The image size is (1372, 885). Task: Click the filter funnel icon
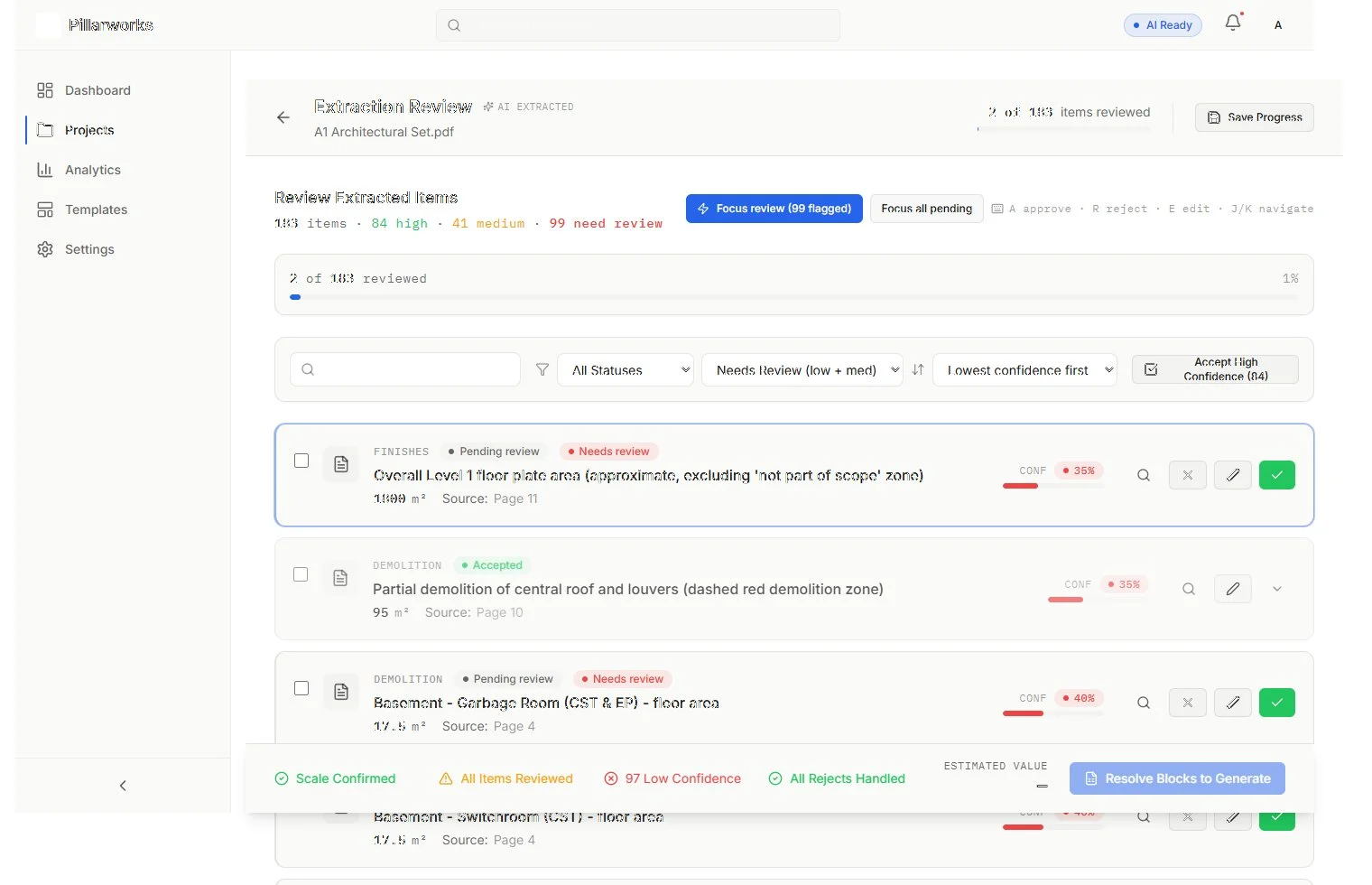pos(542,369)
